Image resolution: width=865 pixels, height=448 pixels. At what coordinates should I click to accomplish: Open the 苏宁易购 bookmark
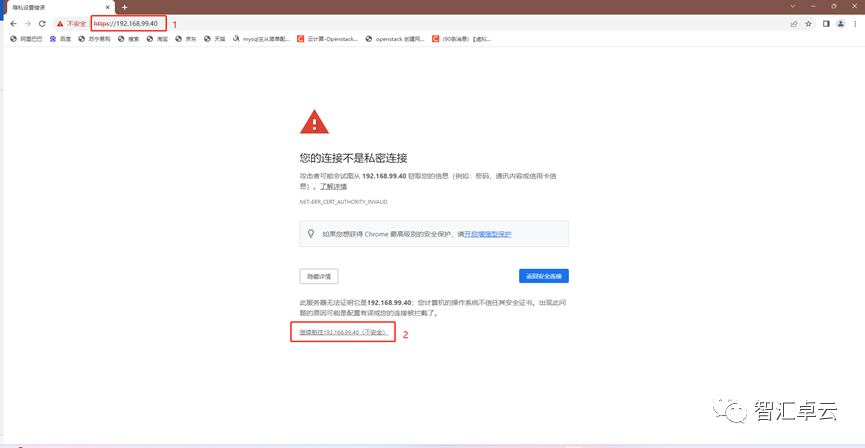(x=94, y=39)
